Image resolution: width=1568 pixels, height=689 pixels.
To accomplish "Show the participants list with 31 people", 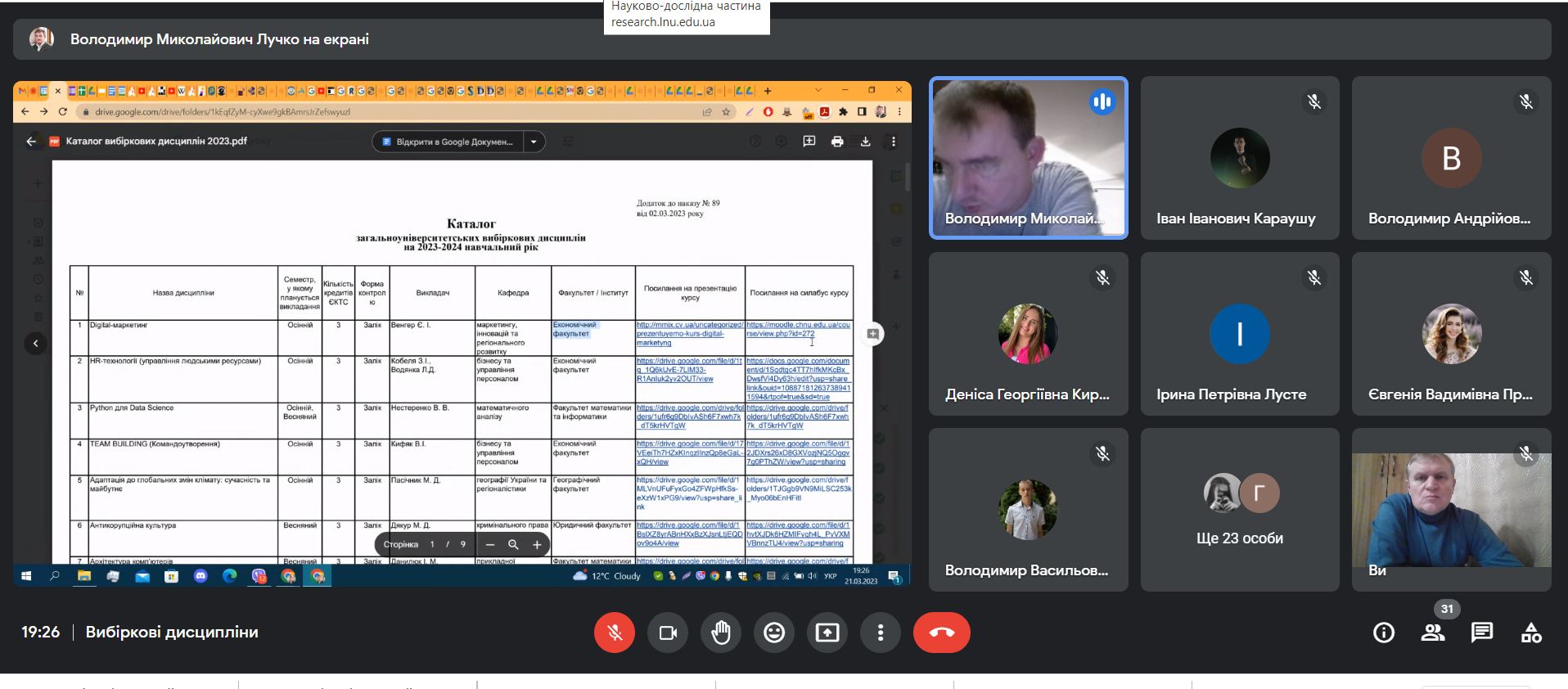I will point(1433,633).
